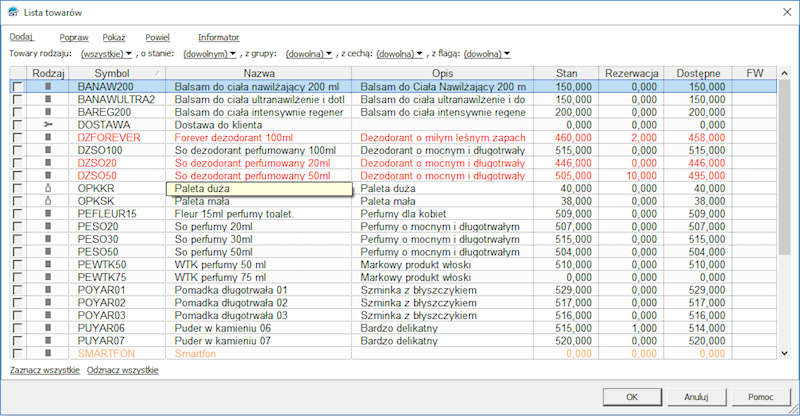
Task: Click the goods type icon for BANAW200
Action: 48,87
